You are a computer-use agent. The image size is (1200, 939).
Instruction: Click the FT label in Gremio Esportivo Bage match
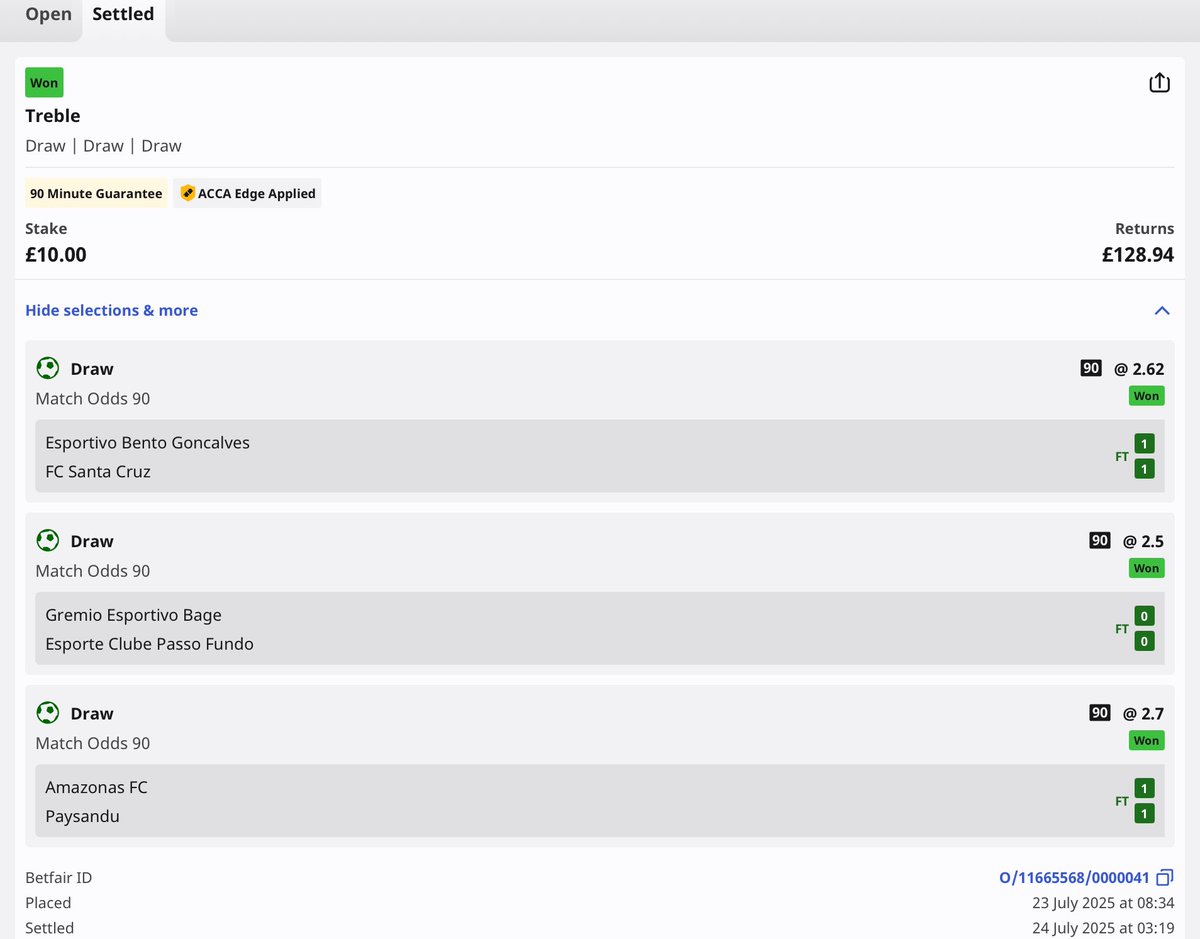[1122, 629]
